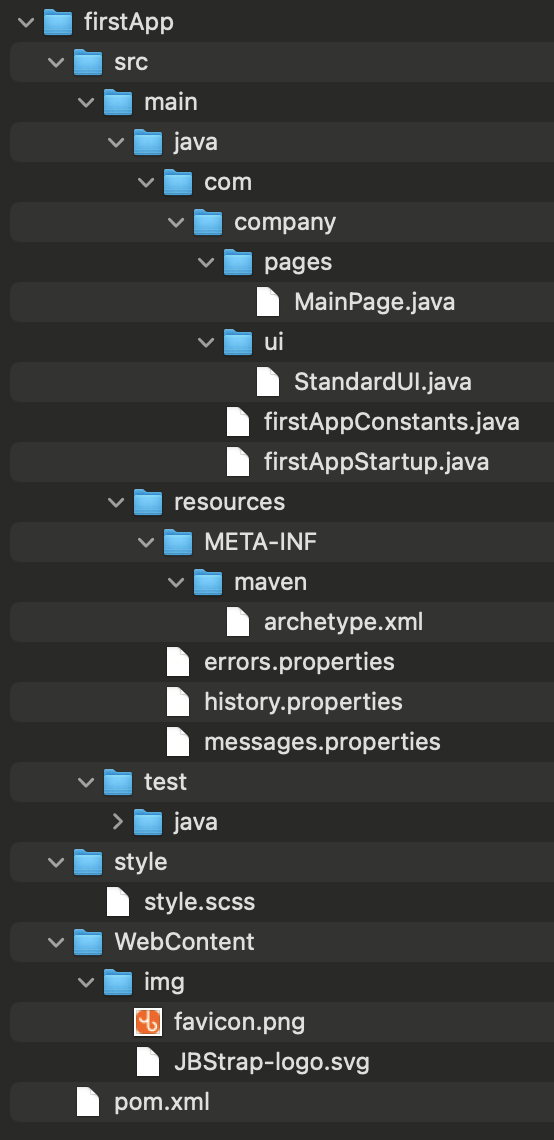Click the WebContent folder icon
This screenshot has width=554, height=1140.
(x=88, y=942)
